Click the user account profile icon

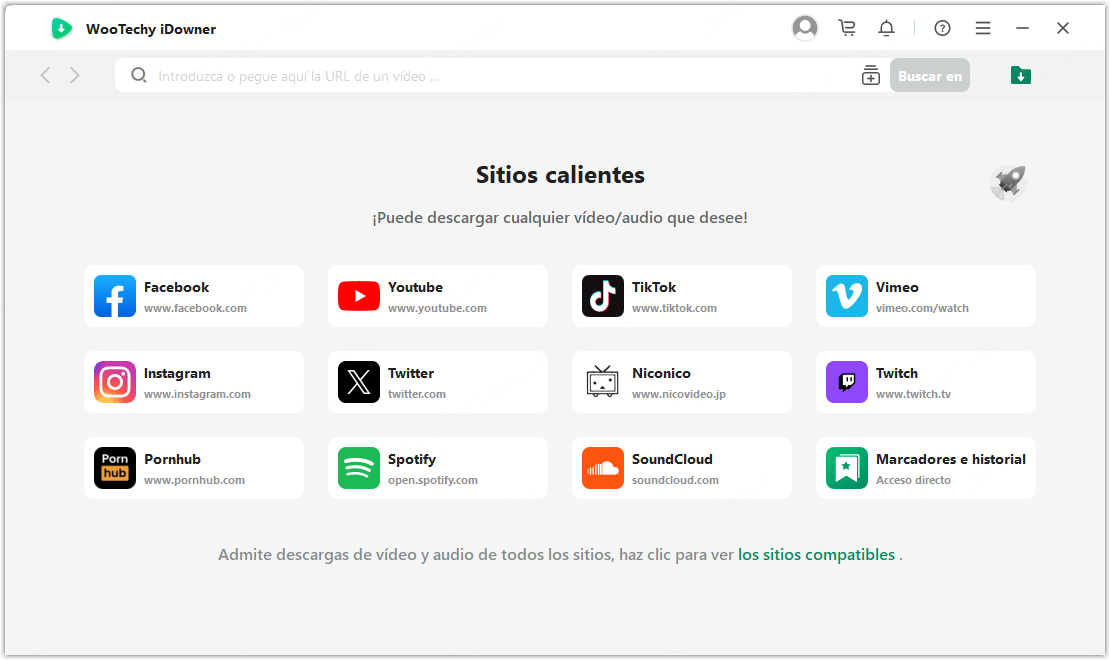point(804,28)
